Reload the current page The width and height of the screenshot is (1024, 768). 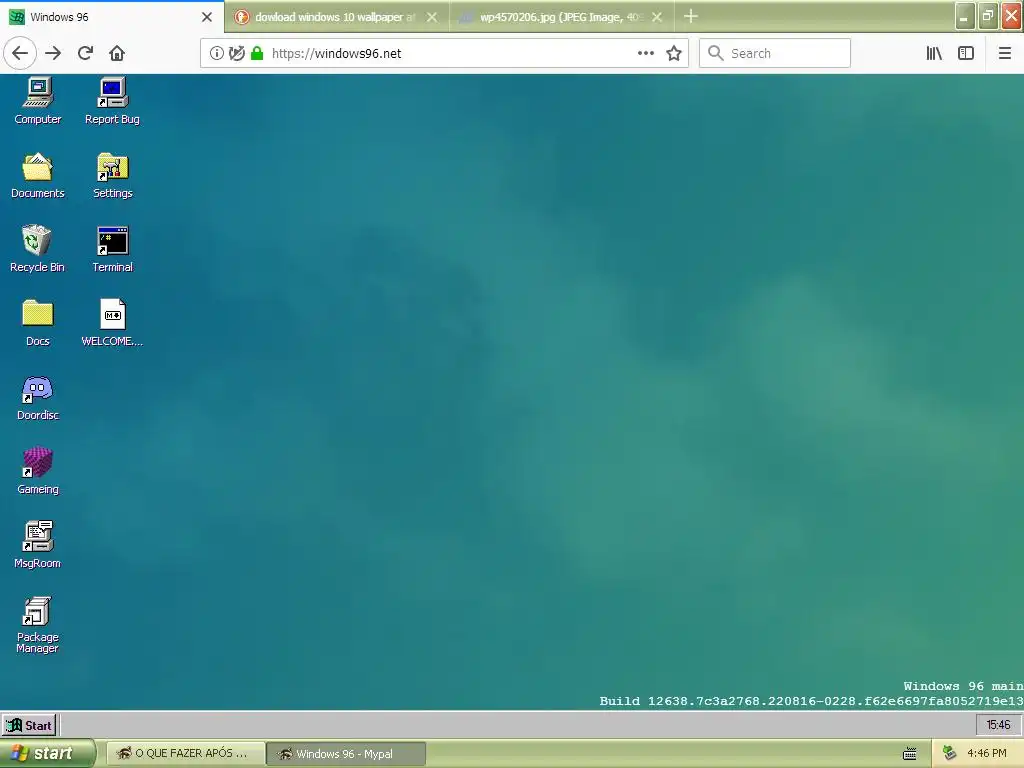click(x=85, y=53)
